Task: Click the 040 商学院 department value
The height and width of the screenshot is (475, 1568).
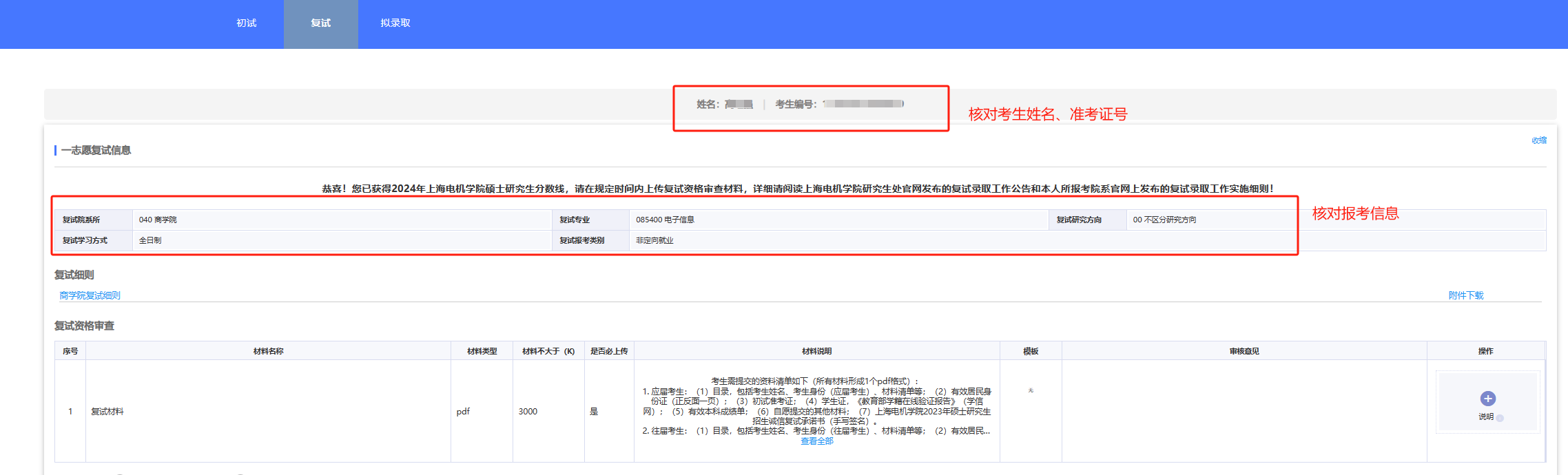Action: click(158, 220)
